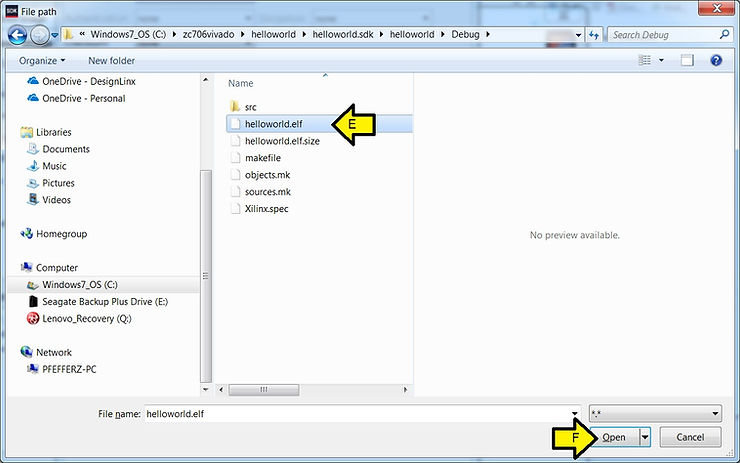The image size is (740, 463).
Task: Click helloworld.sdk in the breadcrumb path
Action: tap(343, 34)
